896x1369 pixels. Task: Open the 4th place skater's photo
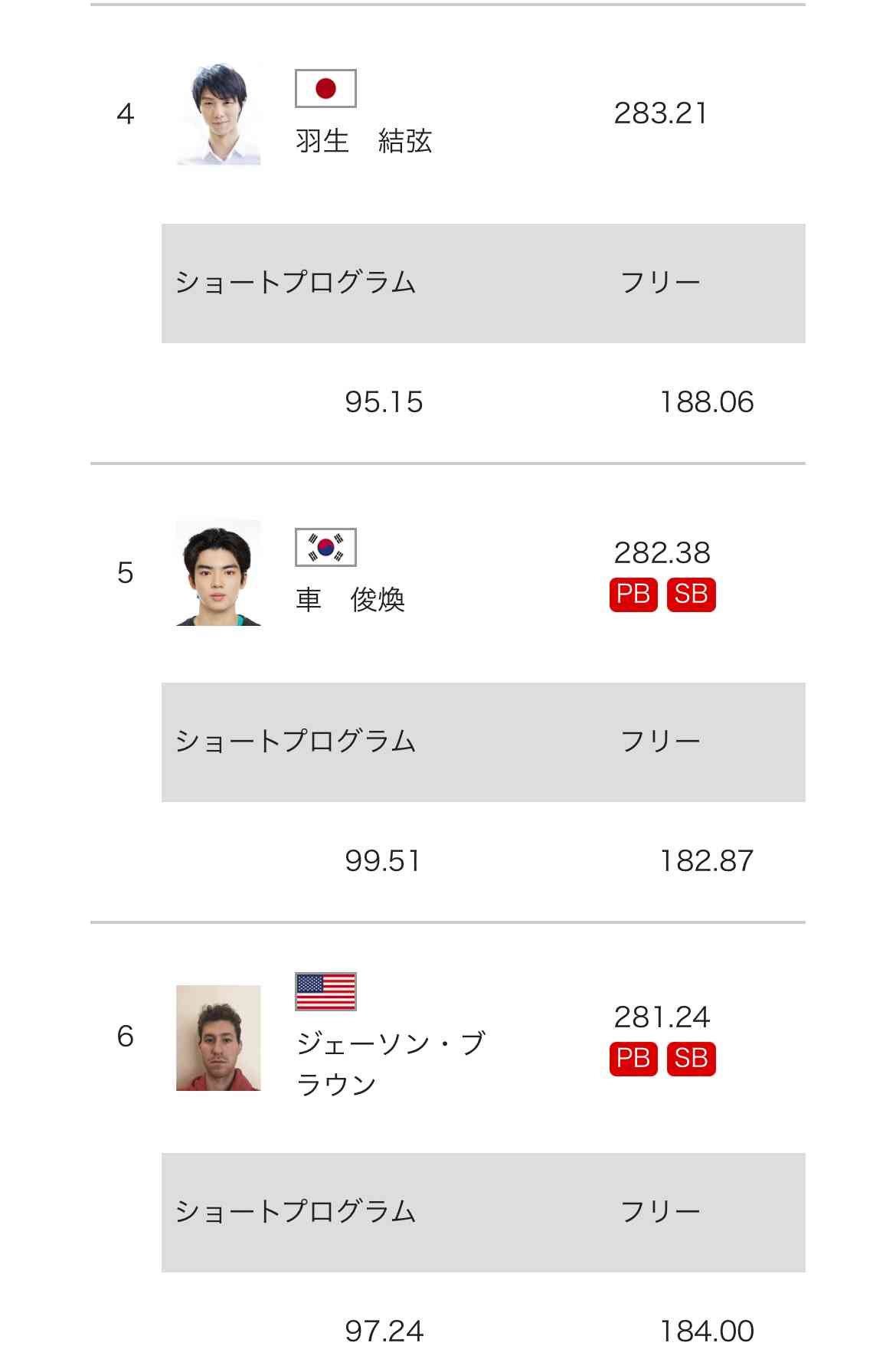click(x=218, y=113)
